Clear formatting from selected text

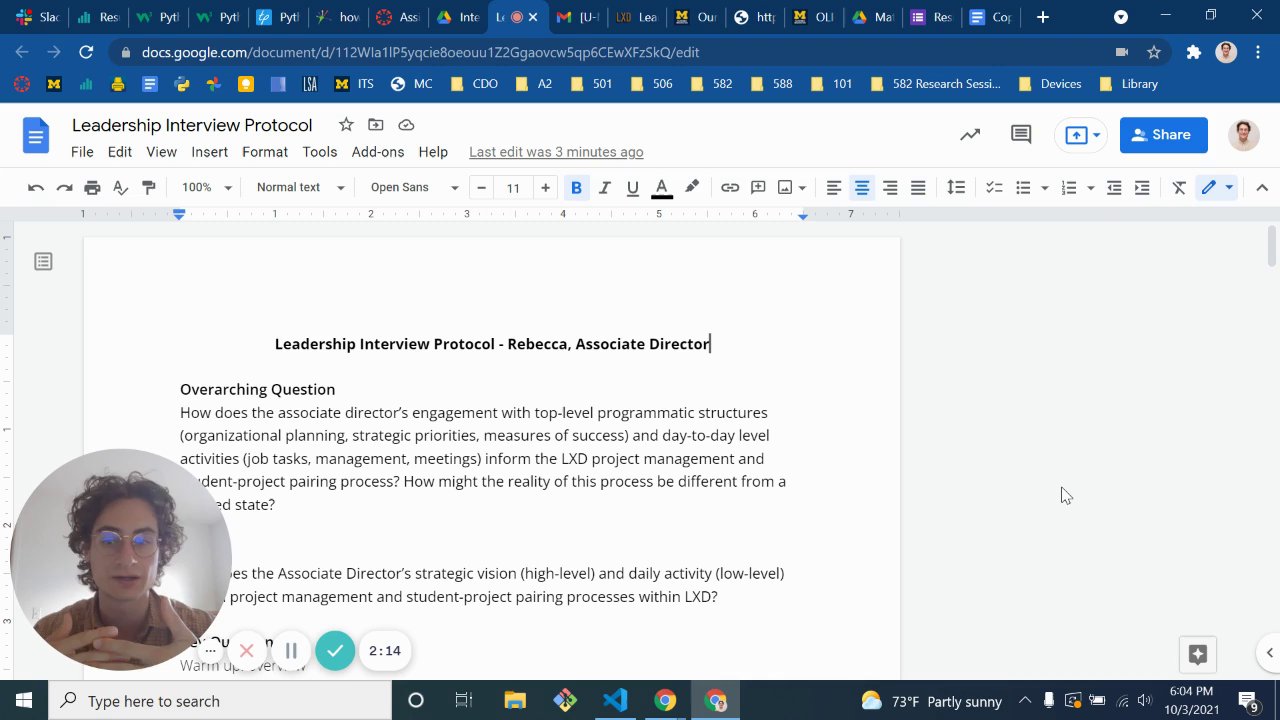point(1179,187)
